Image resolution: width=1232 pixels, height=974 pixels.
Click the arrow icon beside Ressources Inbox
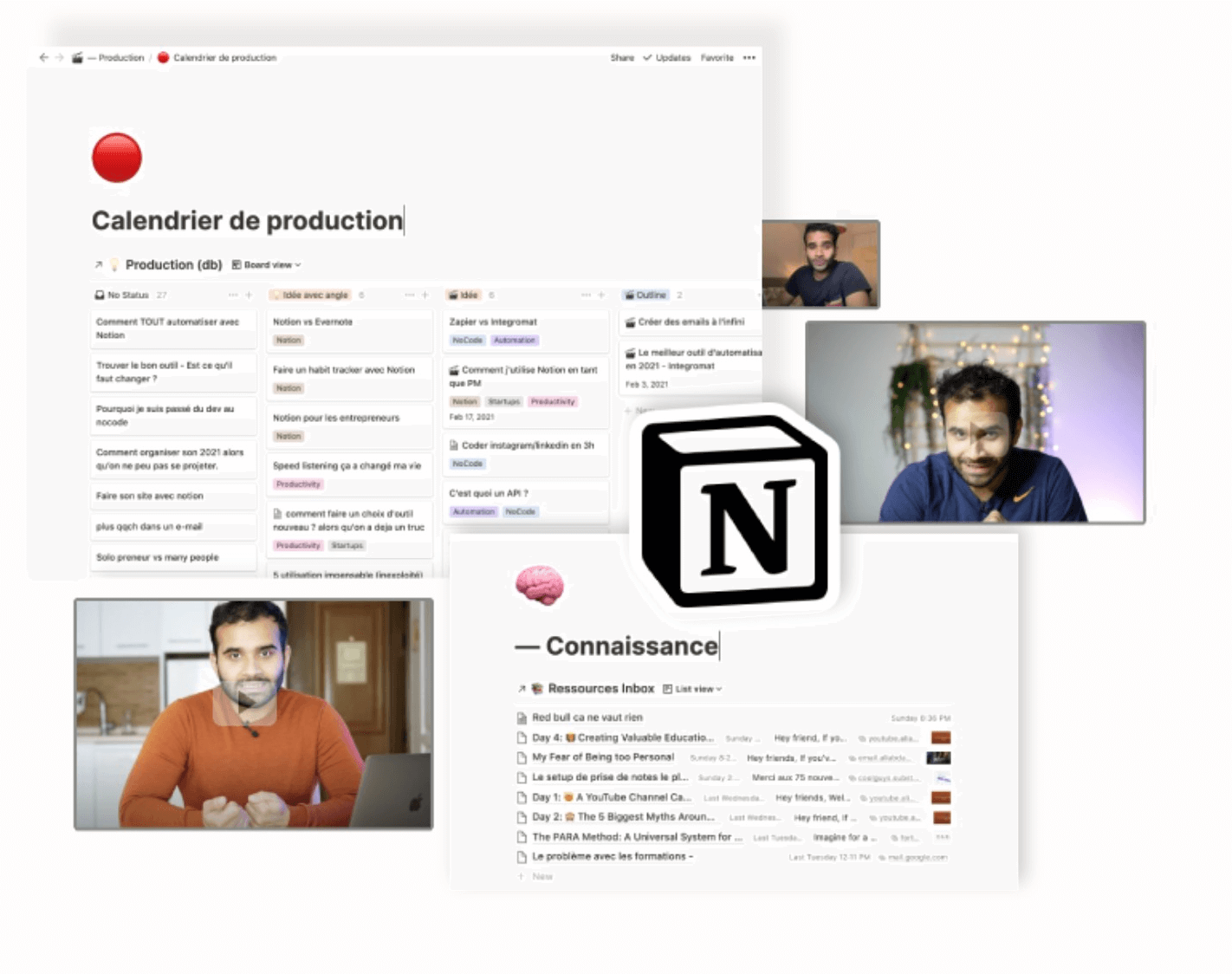tap(522, 689)
